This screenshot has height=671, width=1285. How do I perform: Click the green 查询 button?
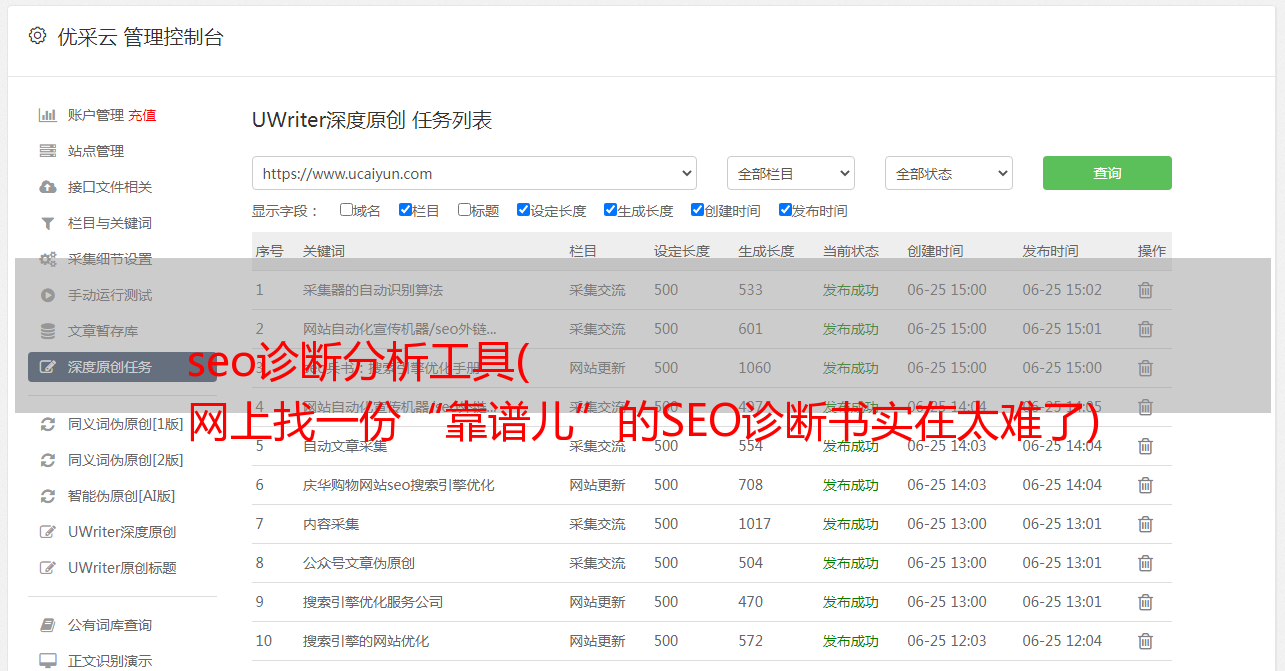pos(1107,173)
